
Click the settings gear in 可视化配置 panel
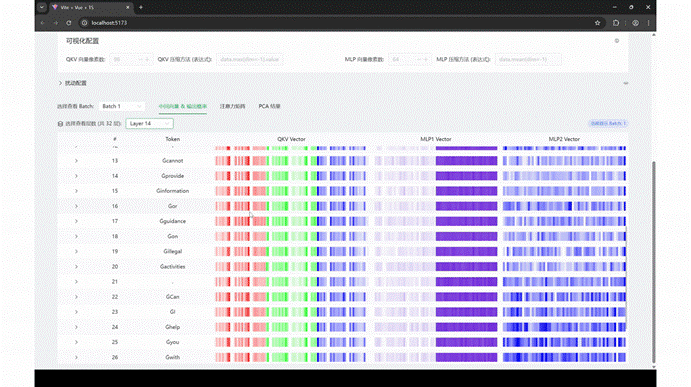pos(617,41)
